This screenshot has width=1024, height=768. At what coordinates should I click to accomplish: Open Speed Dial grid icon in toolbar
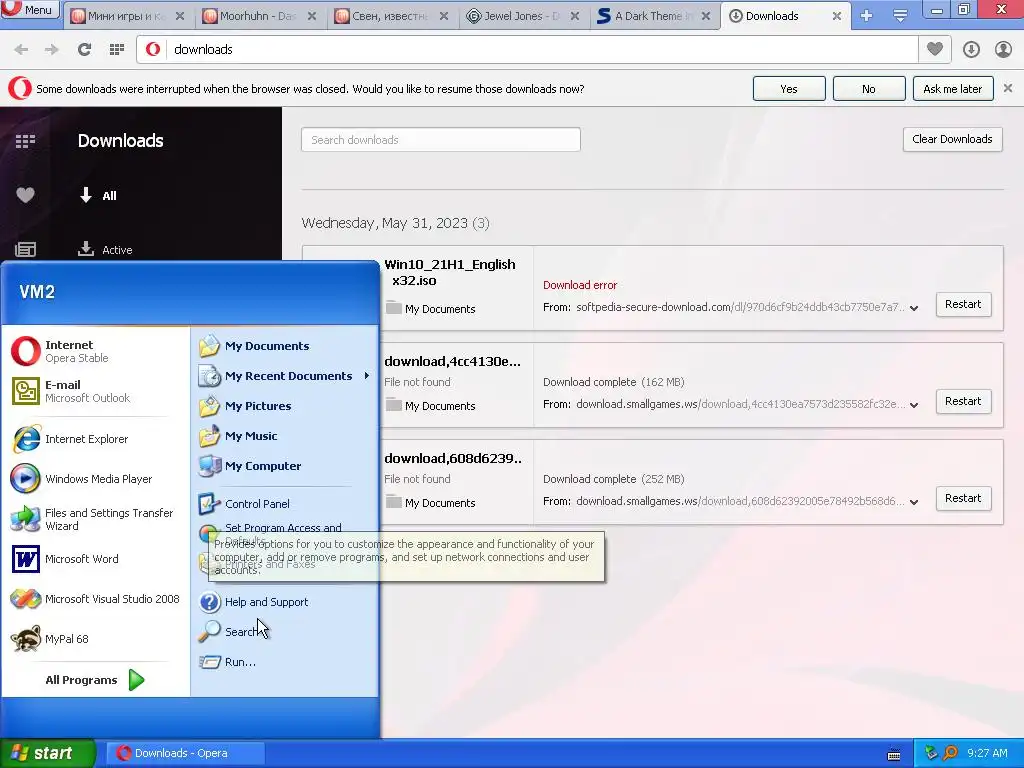[x=117, y=50]
